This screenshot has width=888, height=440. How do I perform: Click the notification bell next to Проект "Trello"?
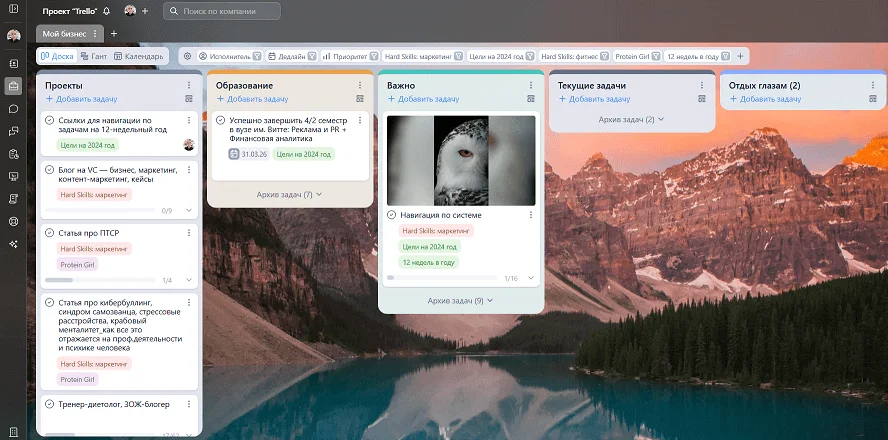coord(106,11)
